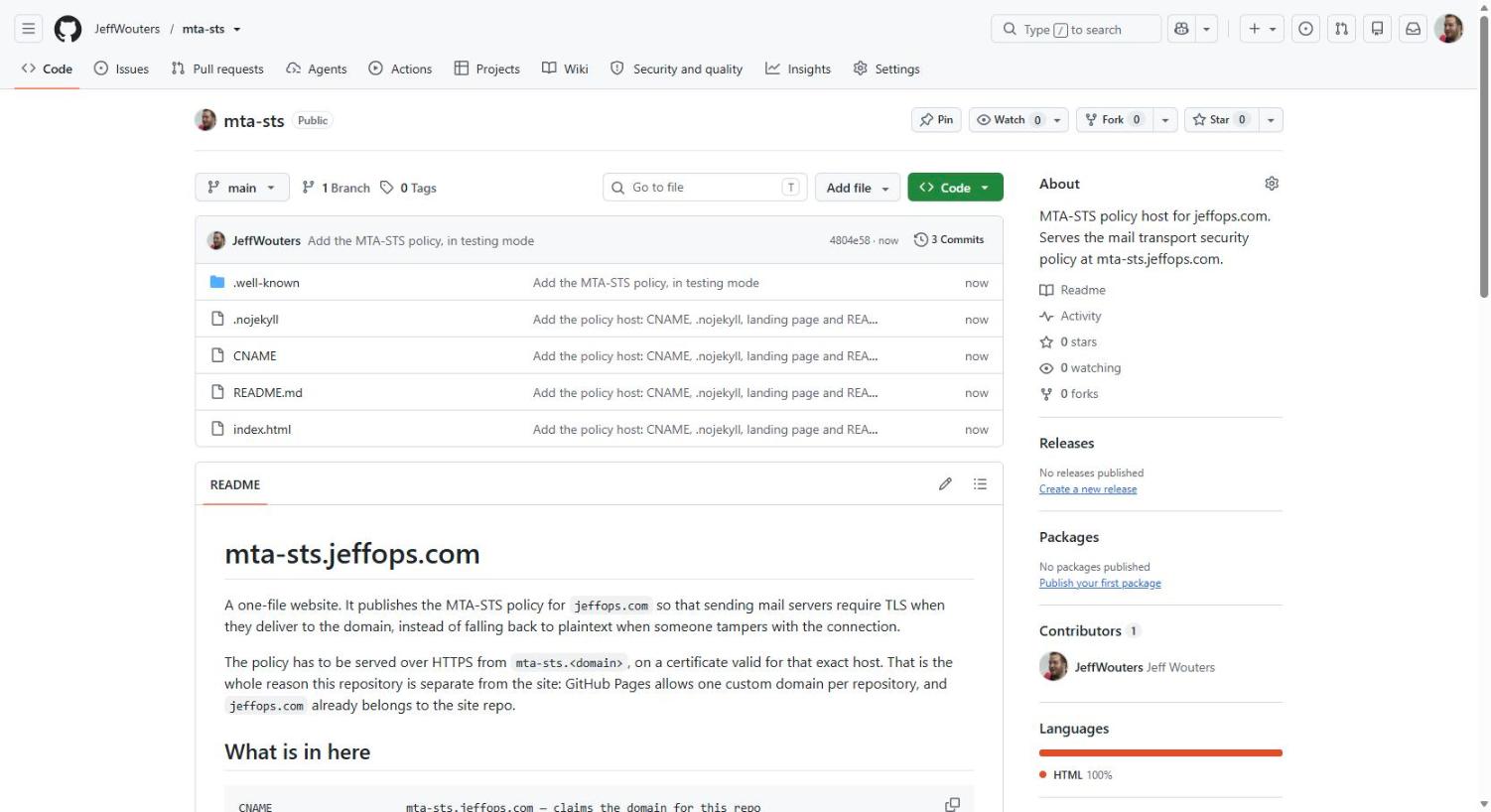View 0 watching link
The width and height of the screenshot is (1491, 812).
(1080, 367)
